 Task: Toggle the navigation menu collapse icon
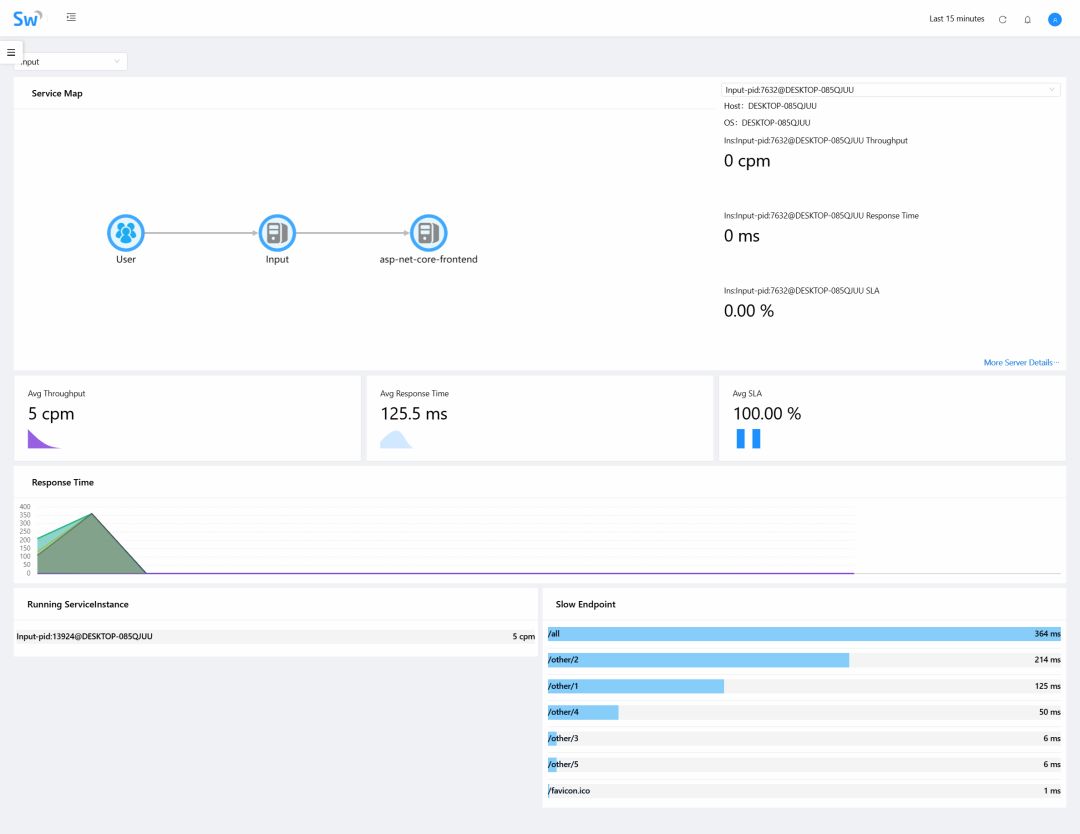[x=71, y=18]
